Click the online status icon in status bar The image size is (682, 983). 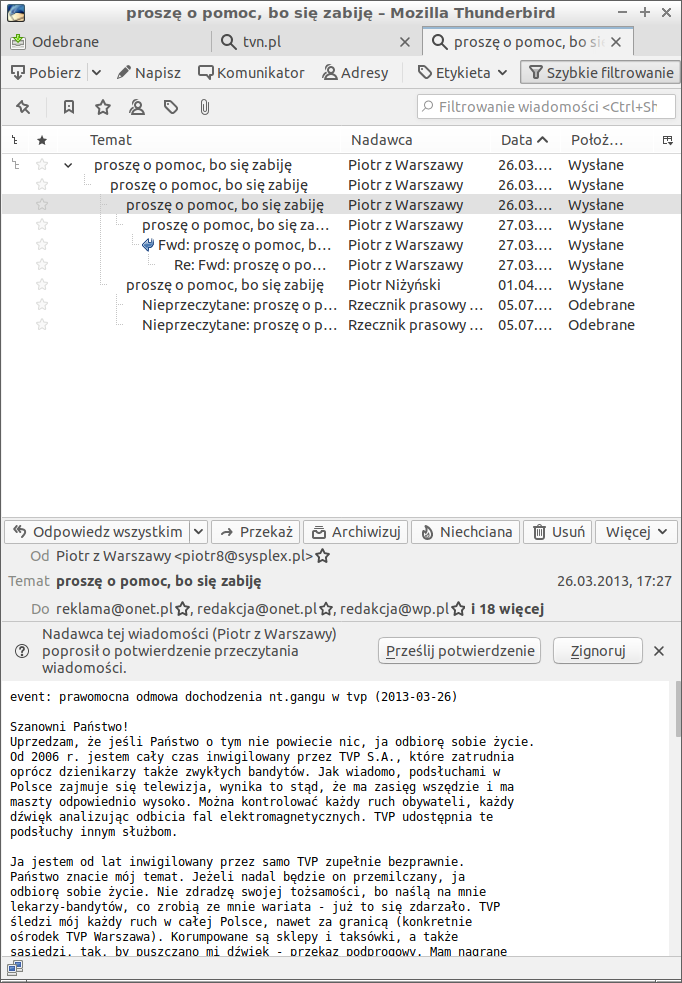point(15,969)
